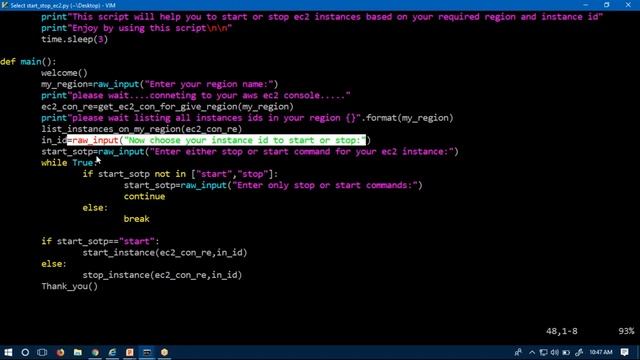Click the 'Thank_you()' call
Screen dimensions: 640x360
click(70, 286)
